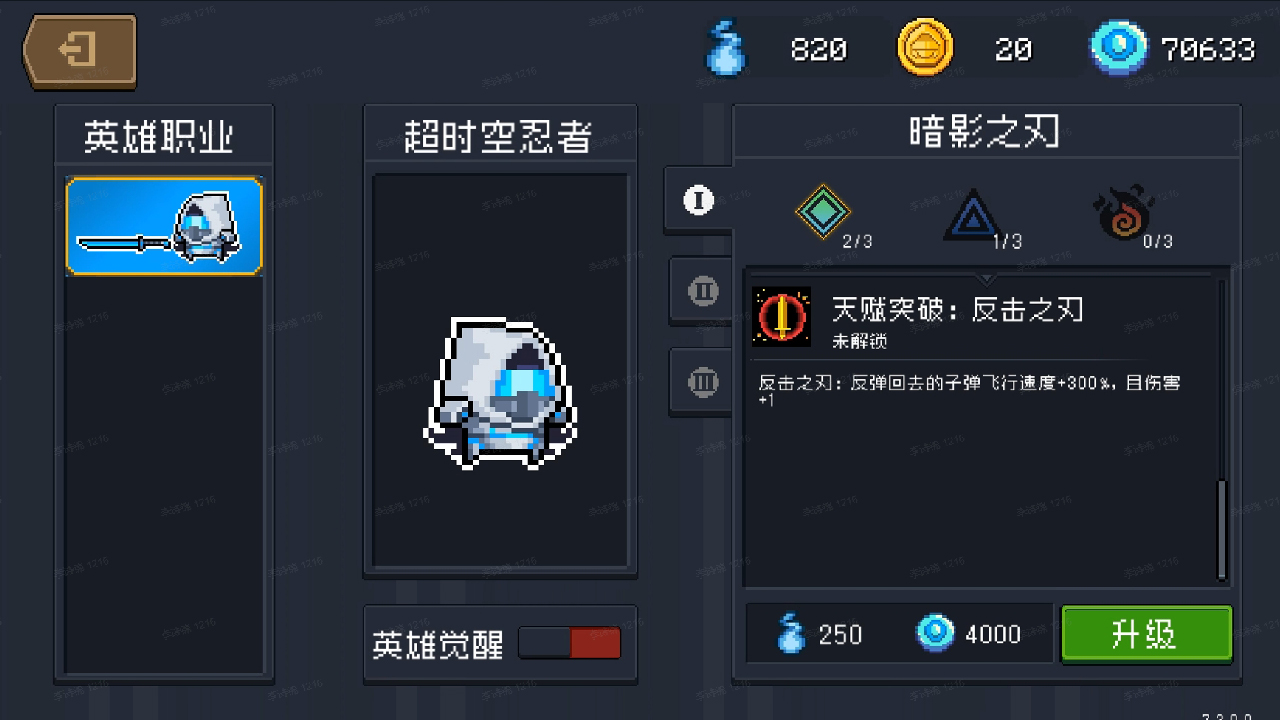Click the hooded ninja character portrait

[499, 393]
